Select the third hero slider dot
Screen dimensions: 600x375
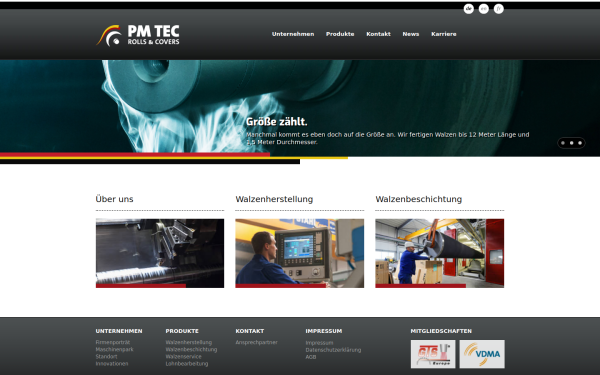point(580,143)
